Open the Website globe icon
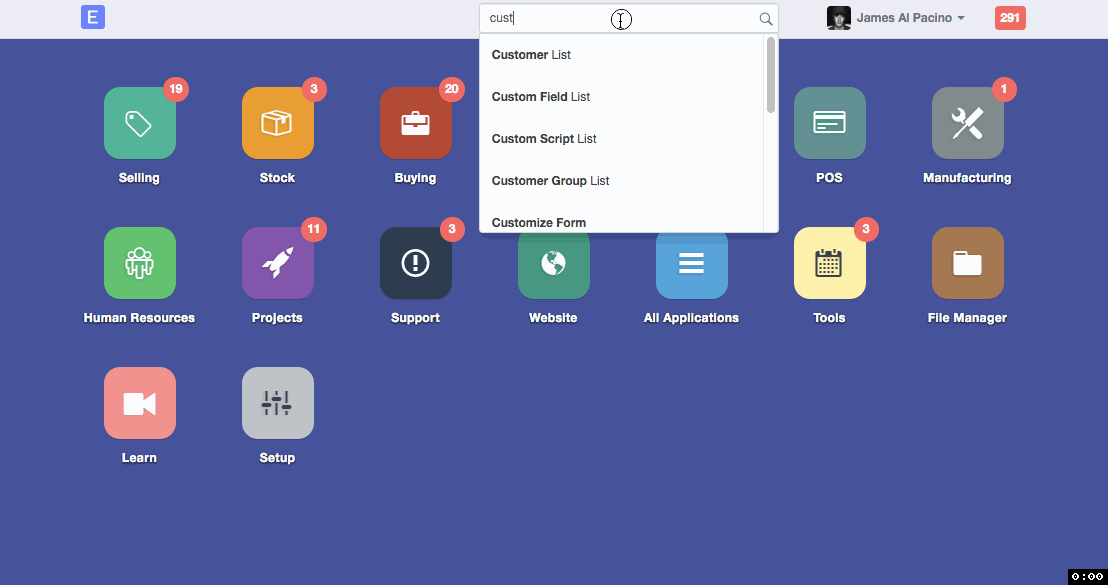 tap(554, 265)
